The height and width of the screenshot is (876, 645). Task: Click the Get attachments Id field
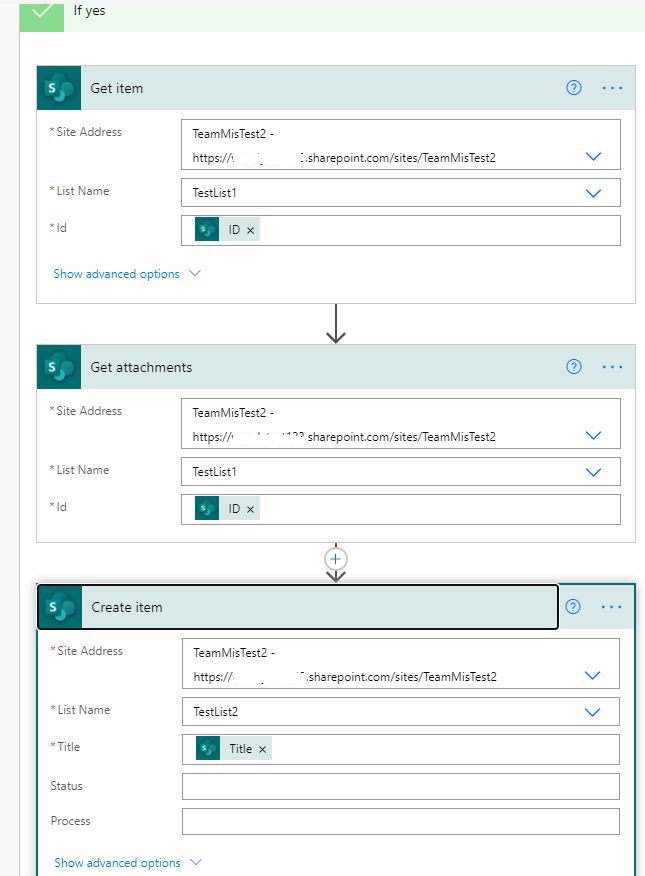coord(400,509)
